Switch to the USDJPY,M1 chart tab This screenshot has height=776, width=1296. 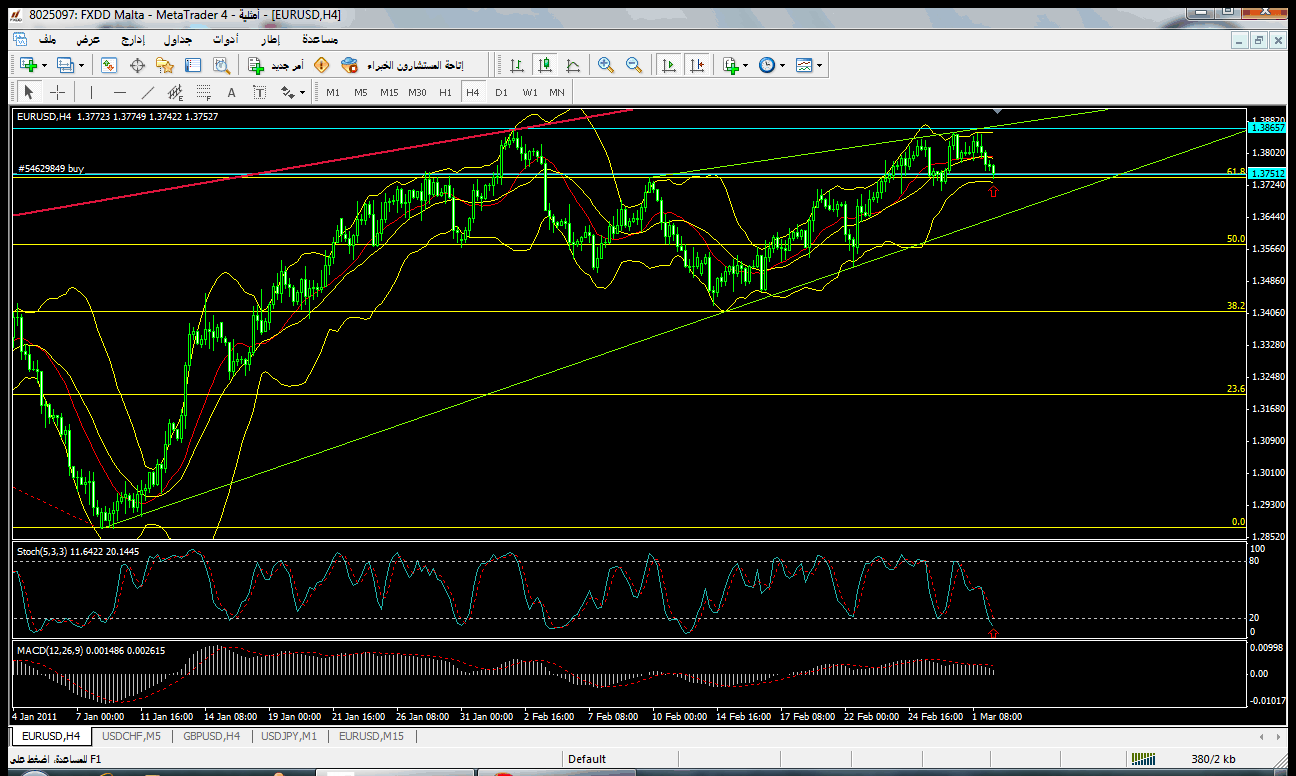pyautogui.click(x=288, y=736)
